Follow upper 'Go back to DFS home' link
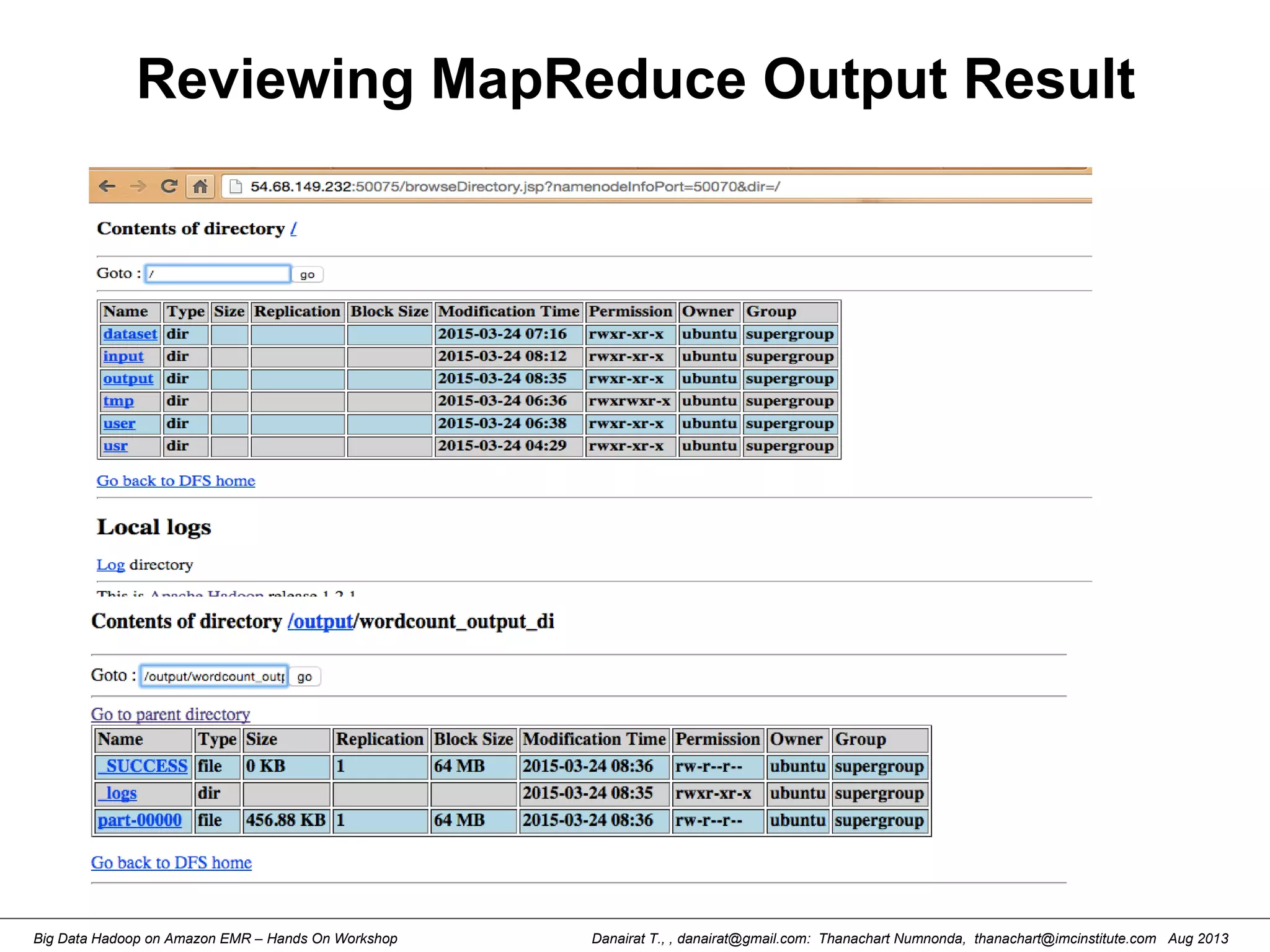The height and width of the screenshot is (952, 1270). (x=176, y=481)
